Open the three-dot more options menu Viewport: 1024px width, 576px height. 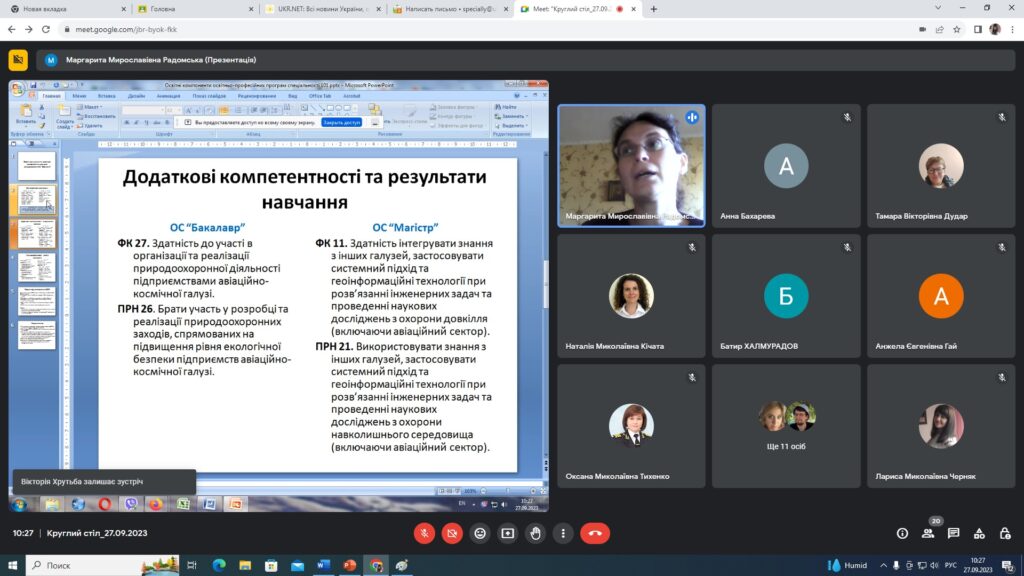(564, 533)
